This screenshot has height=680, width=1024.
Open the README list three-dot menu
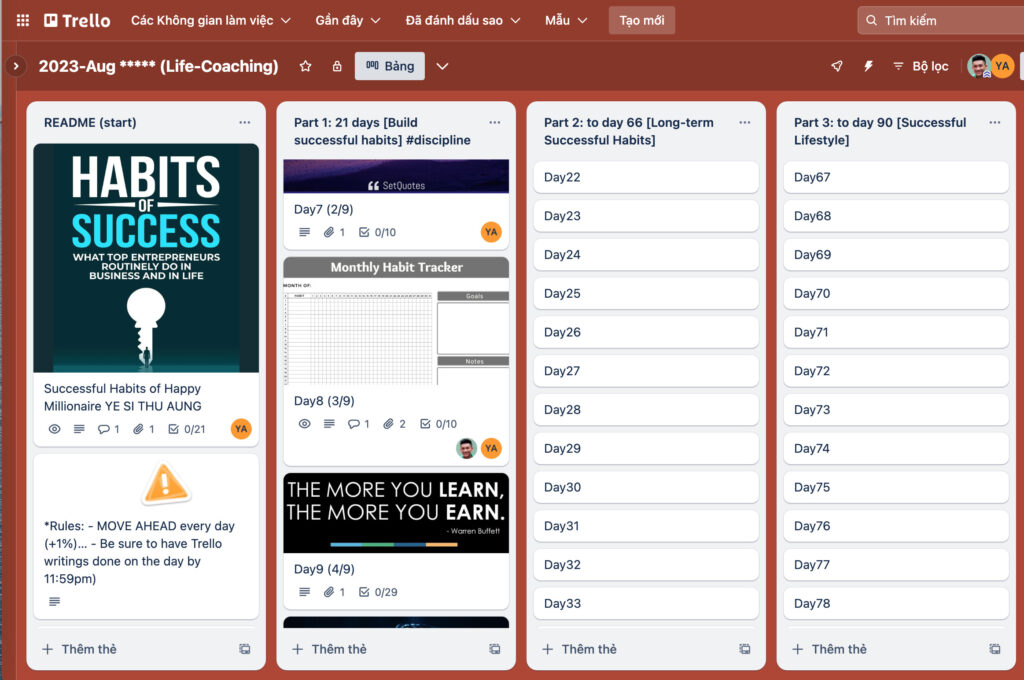click(x=245, y=122)
